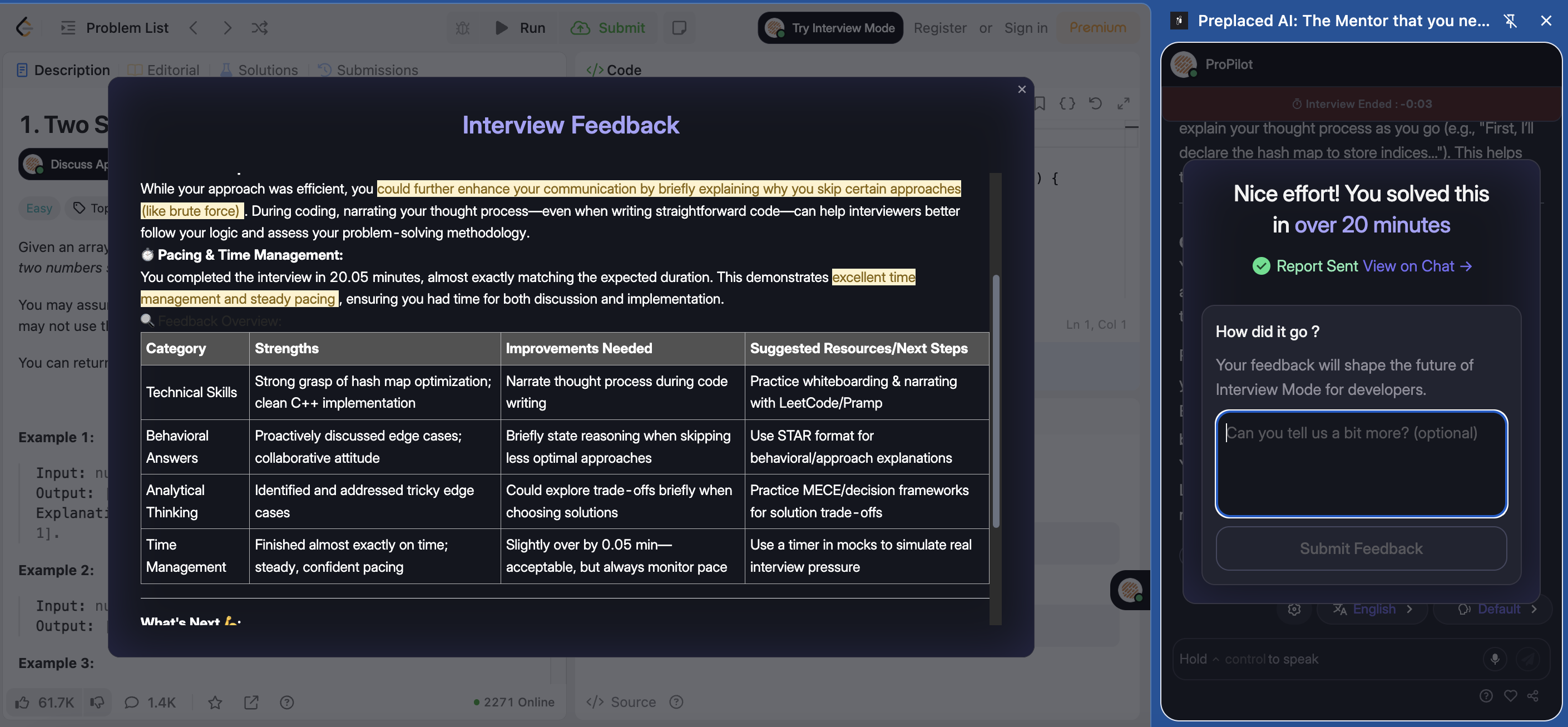Open the 1.4K comments icon
Screen dimensions: 1568x727
[x=150, y=702]
